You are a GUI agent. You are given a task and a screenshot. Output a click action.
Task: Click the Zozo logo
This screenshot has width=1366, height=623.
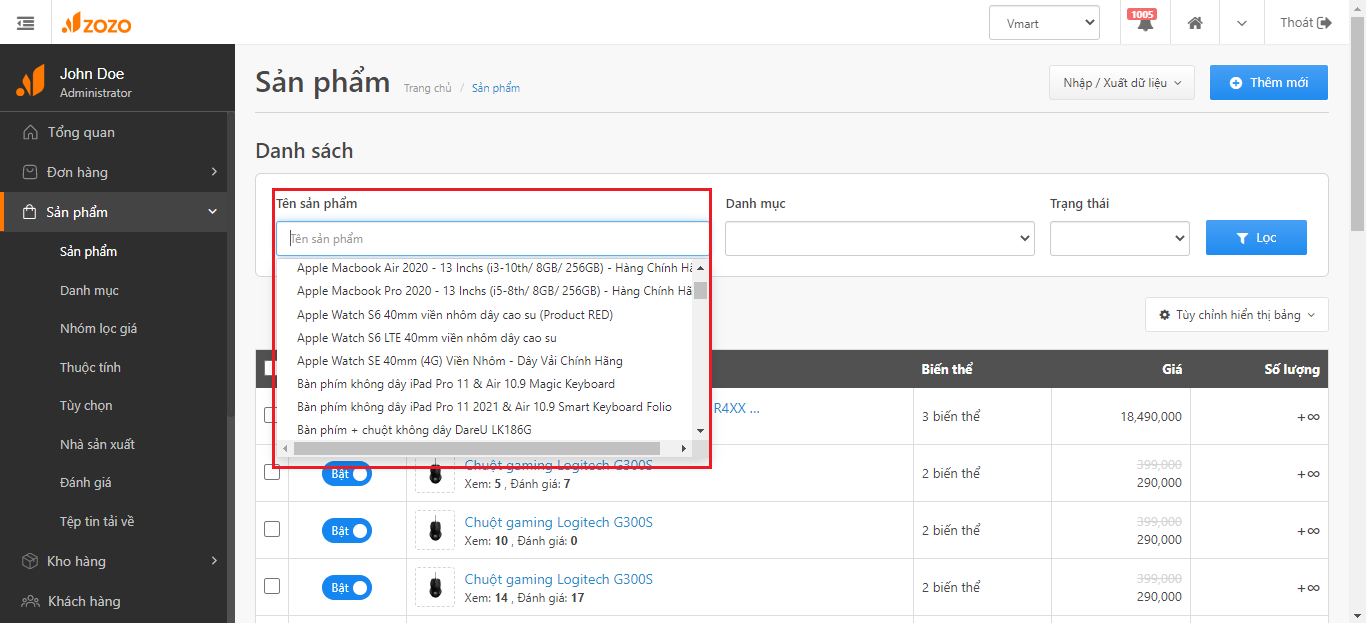(97, 23)
